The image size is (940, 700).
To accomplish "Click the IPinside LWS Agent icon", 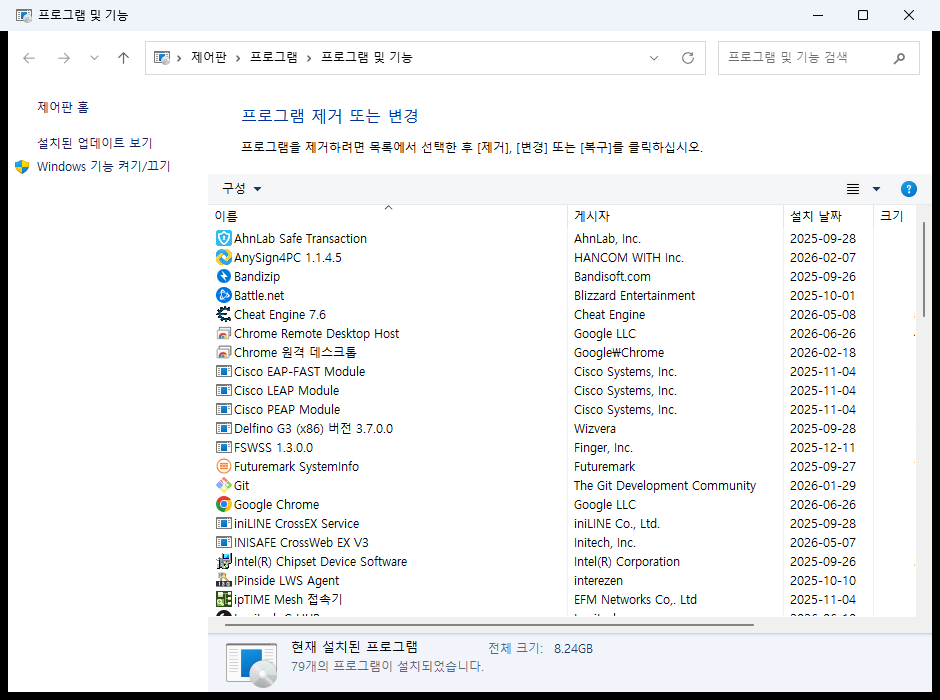I will click(224, 581).
